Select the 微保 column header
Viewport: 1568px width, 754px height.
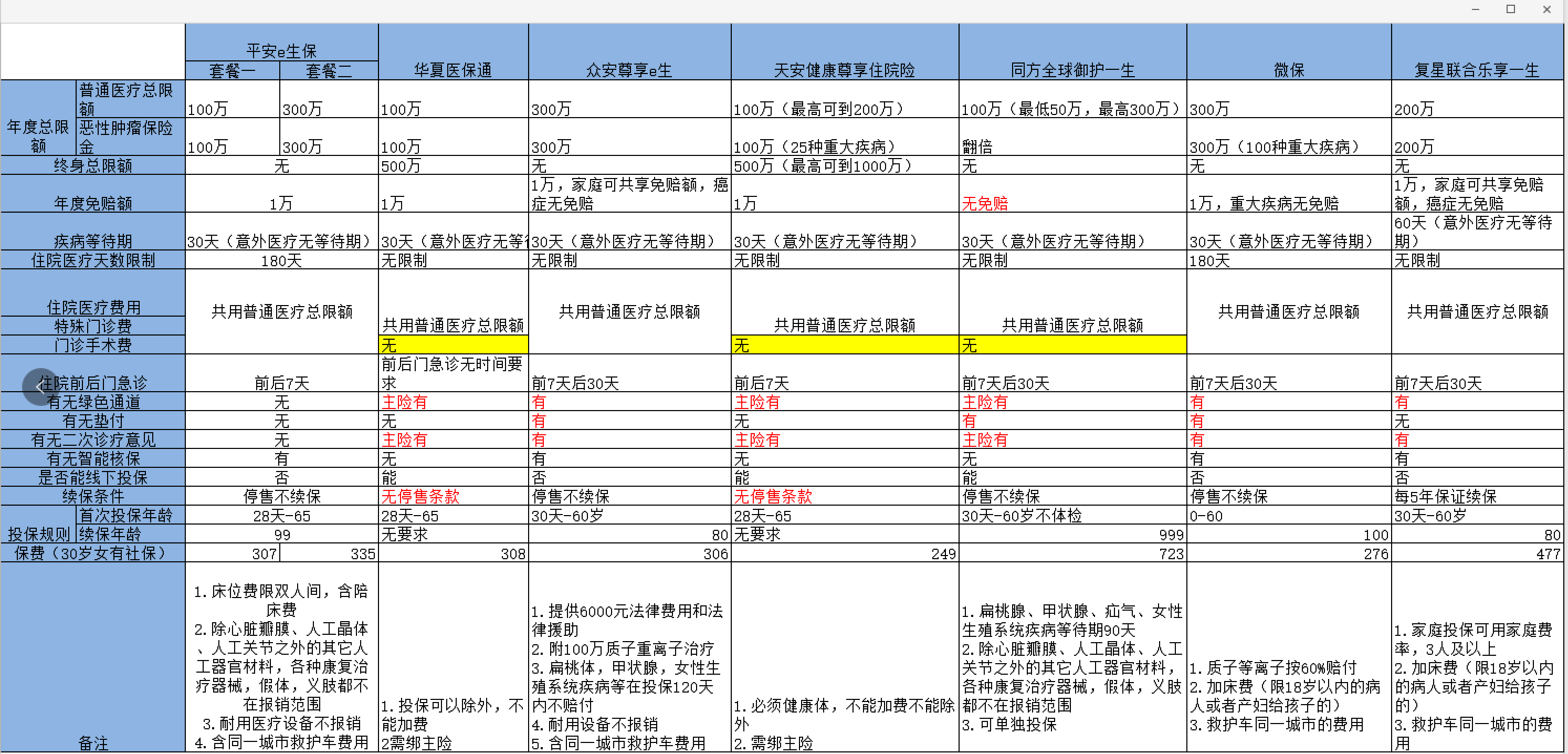click(1289, 52)
